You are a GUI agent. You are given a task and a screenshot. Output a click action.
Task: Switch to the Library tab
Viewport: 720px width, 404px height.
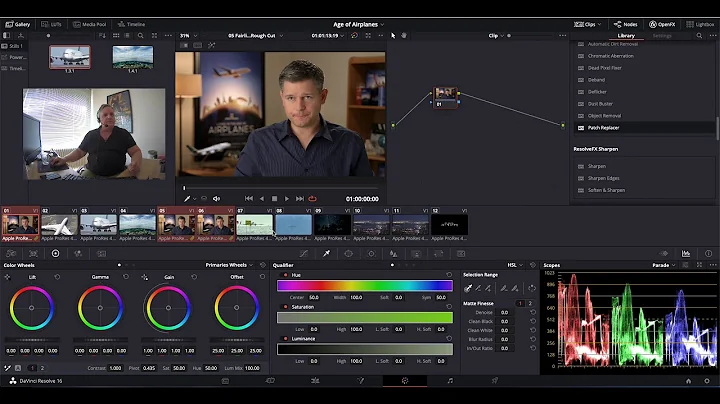point(626,35)
